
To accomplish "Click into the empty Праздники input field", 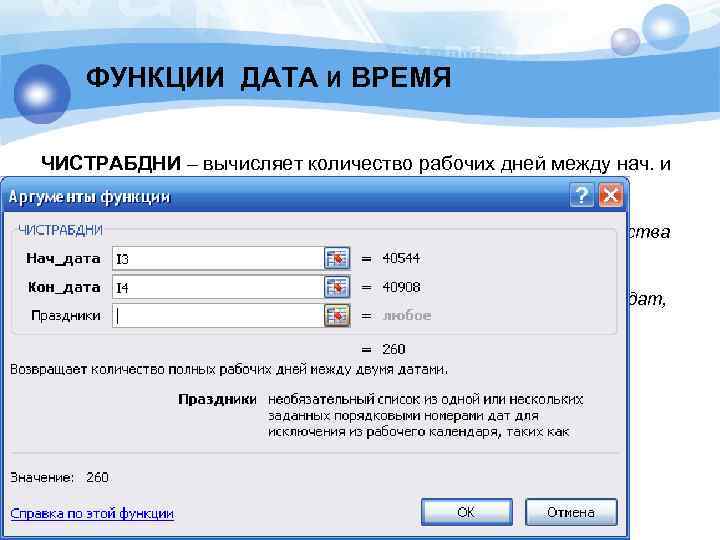I will click(218, 315).
